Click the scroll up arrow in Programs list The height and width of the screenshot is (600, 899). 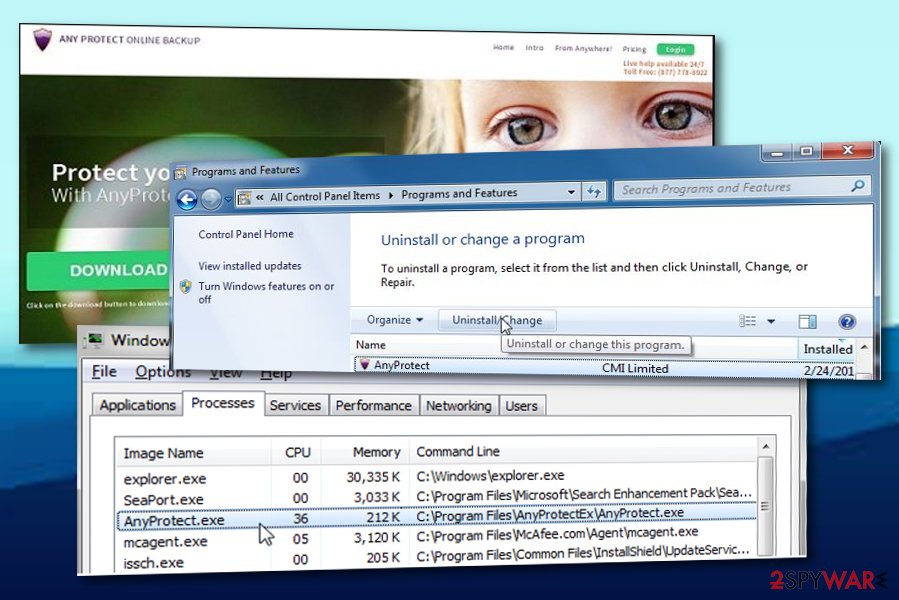(864, 348)
